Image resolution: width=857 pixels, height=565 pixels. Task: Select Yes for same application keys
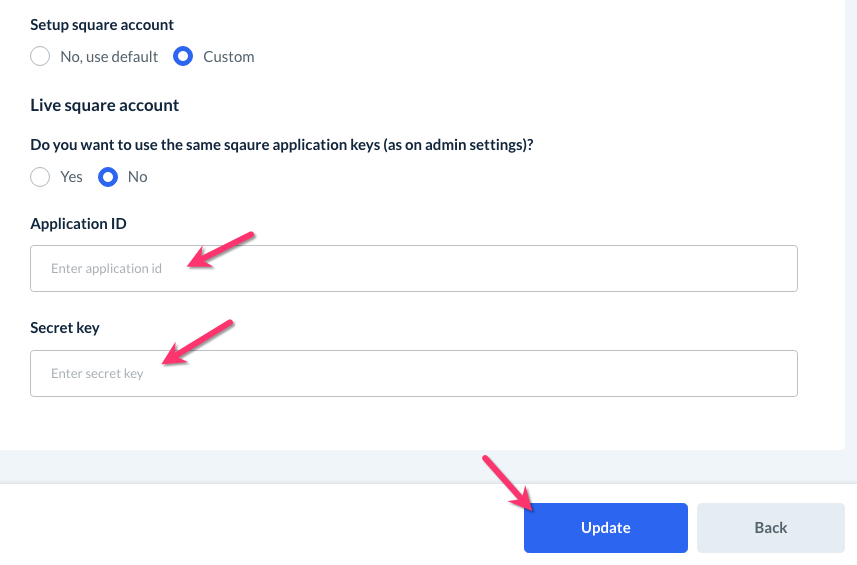(40, 177)
